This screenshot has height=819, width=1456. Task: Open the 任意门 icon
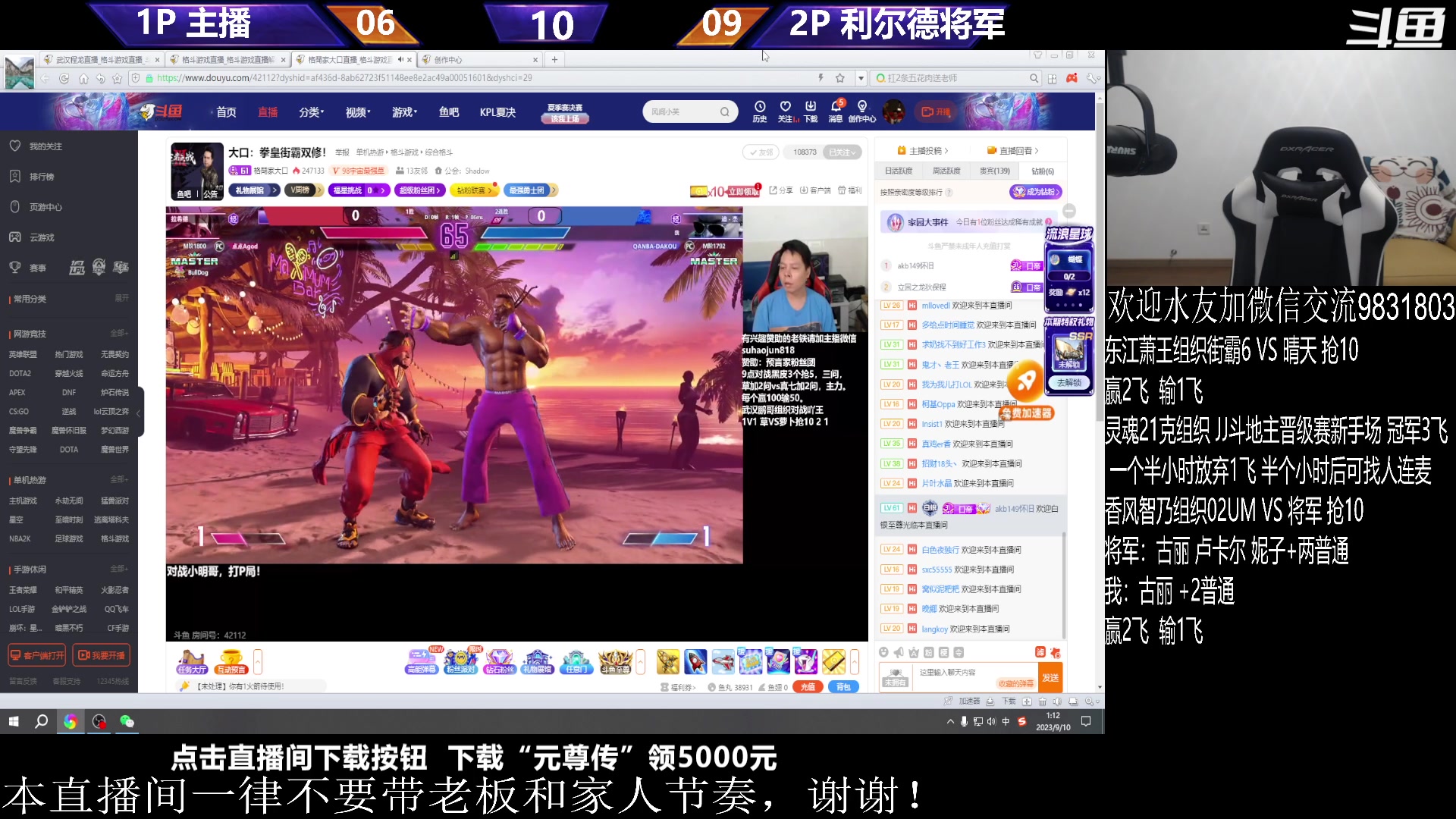tap(576, 661)
